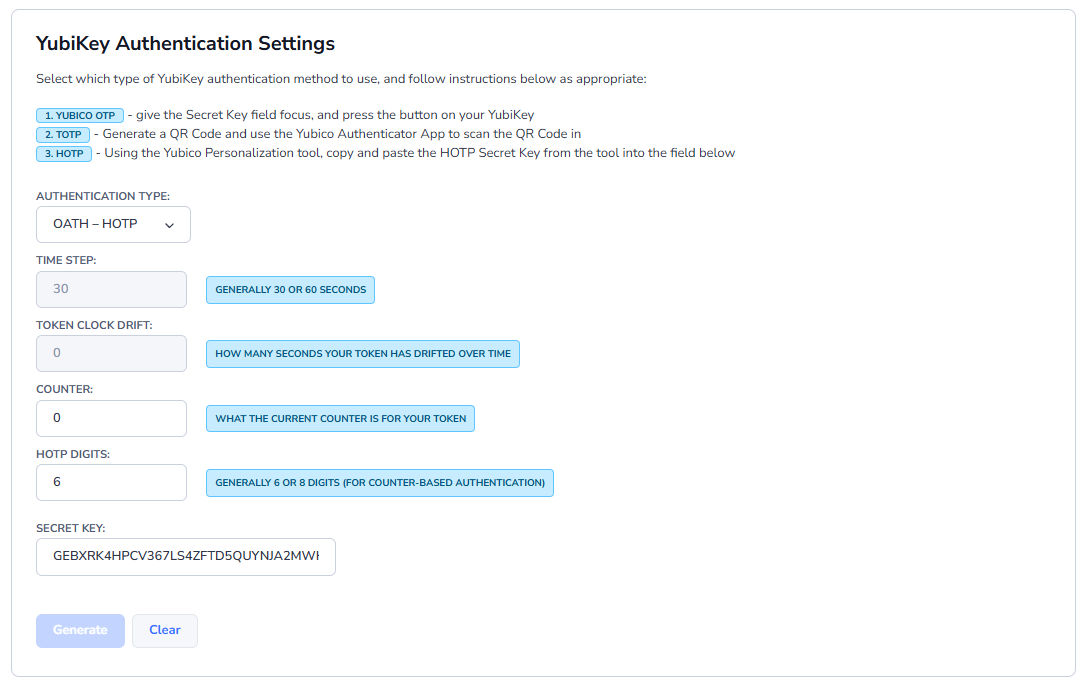
Task: Click the Clear button
Action: [x=165, y=631]
